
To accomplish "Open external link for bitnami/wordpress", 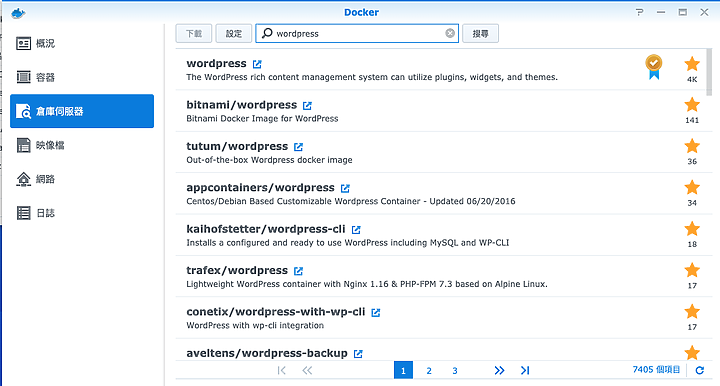I will click(x=307, y=106).
